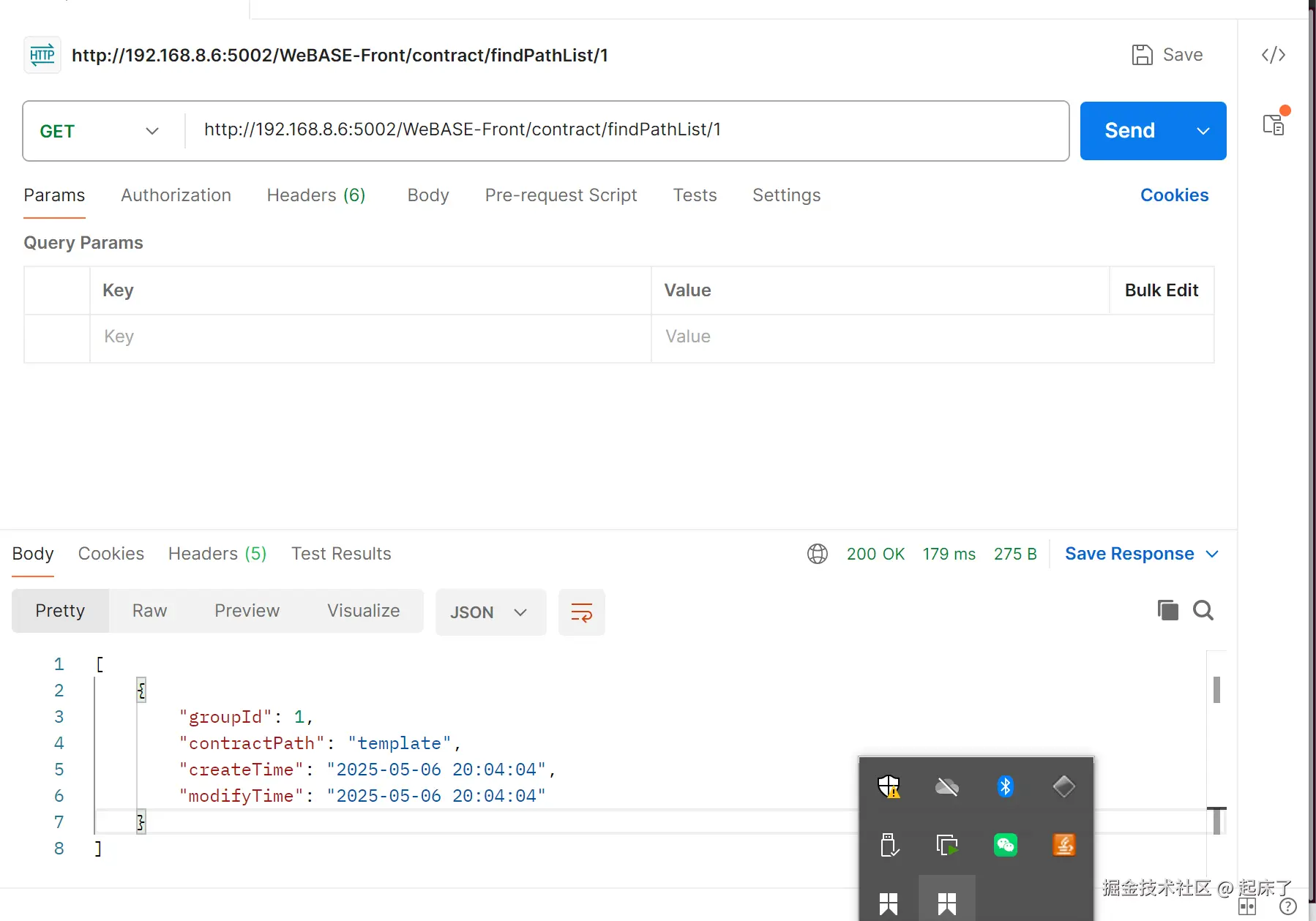Click the "contractPath" key in the response
The width and height of the screenshot is (1316, 921).
pos(252,743)
